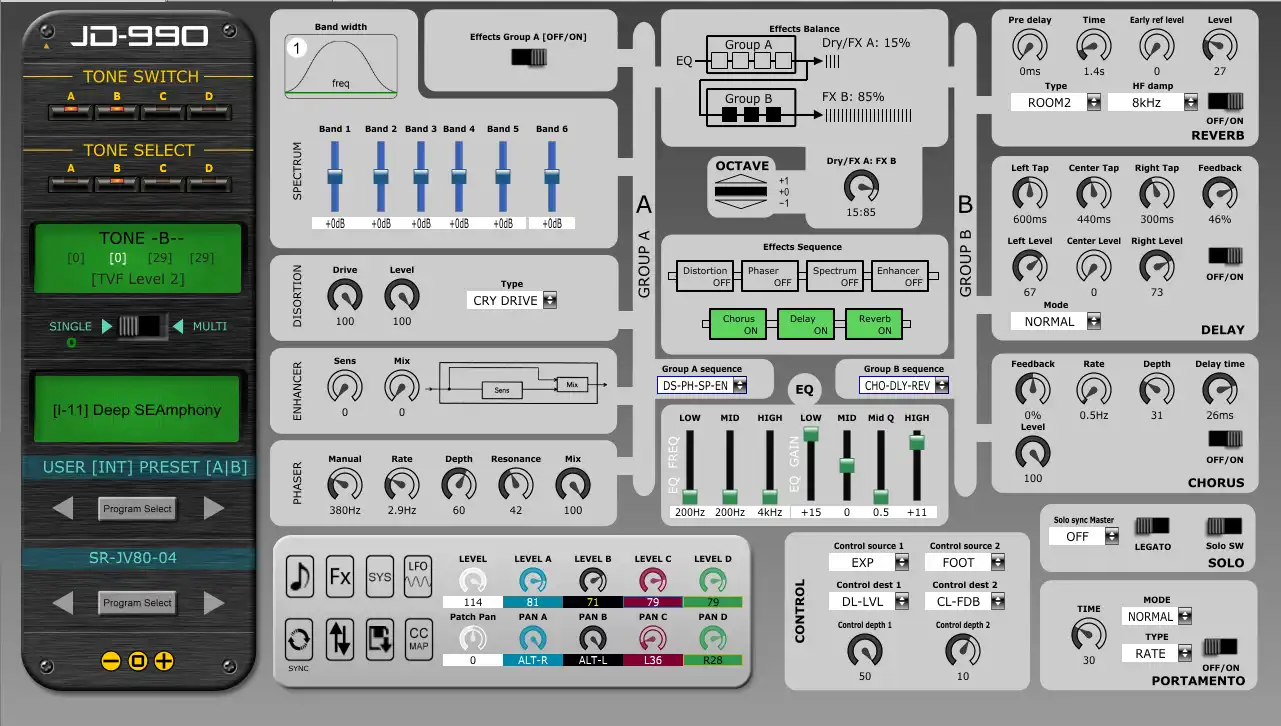Open Group A sequence DS-PH-SP-EN dropdown
1281x726 pixels.
click(x=702, y=385)
